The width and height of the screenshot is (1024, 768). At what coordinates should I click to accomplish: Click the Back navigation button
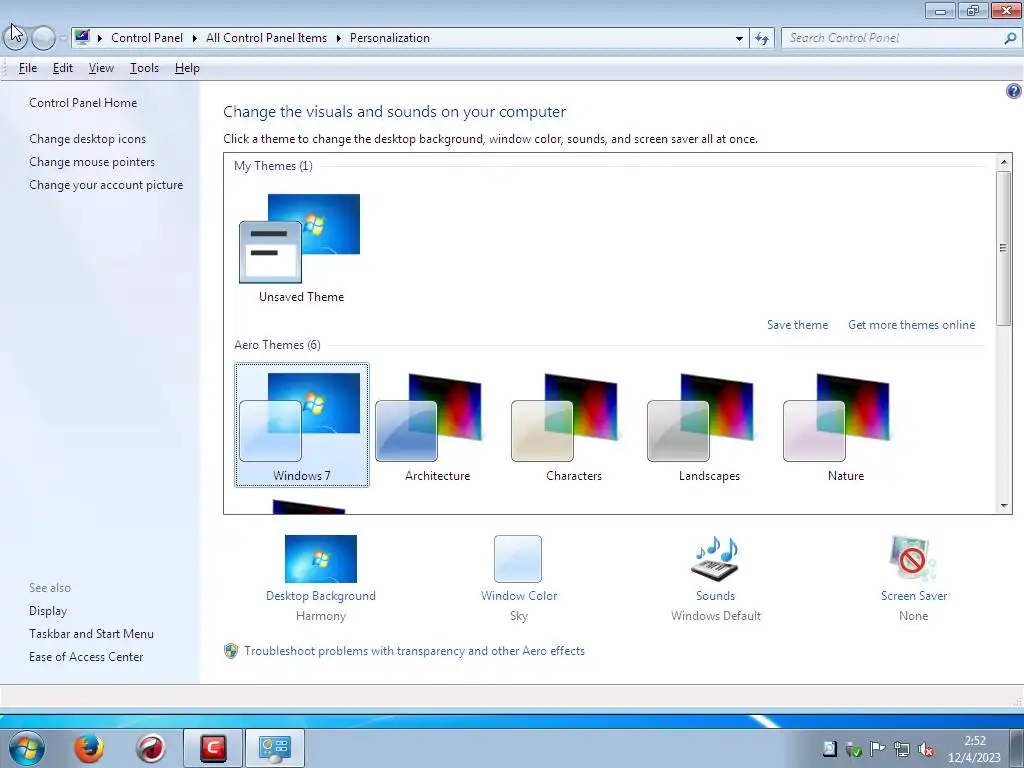click(x=15, y=38)
